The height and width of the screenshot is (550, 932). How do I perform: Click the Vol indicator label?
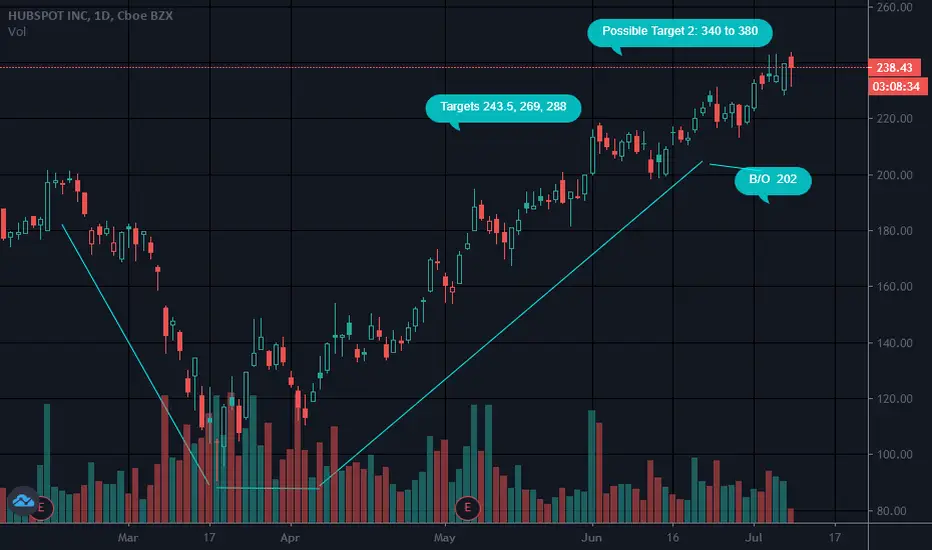click(x=17, y=32)
